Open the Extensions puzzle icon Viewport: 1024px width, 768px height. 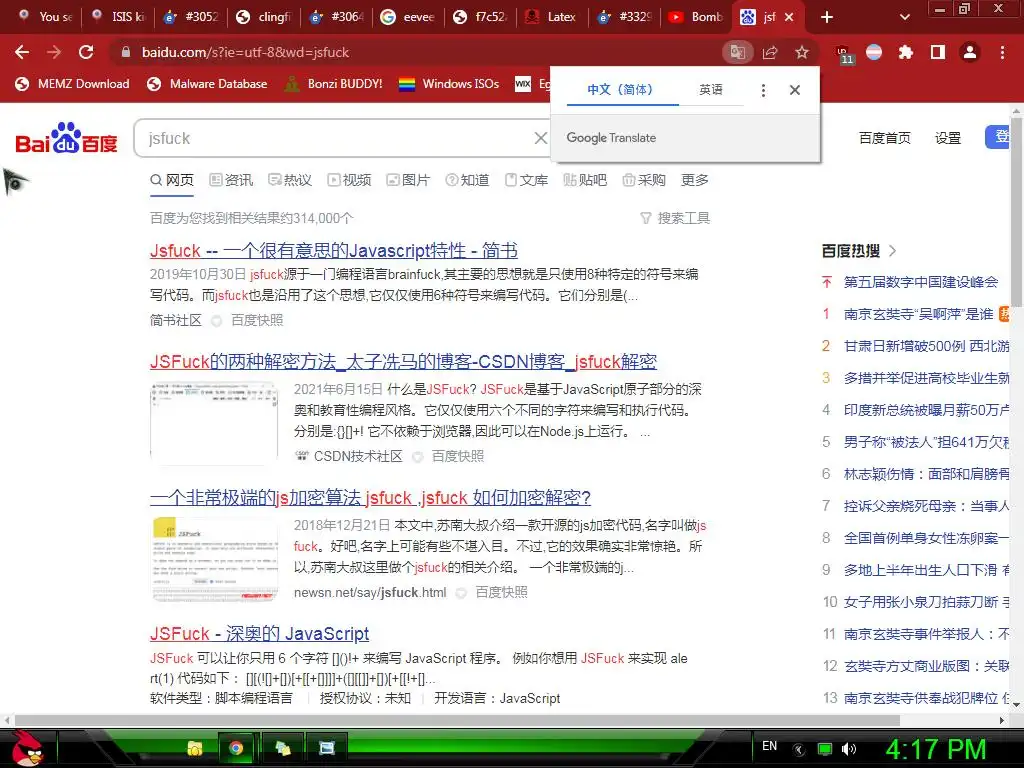906,52
